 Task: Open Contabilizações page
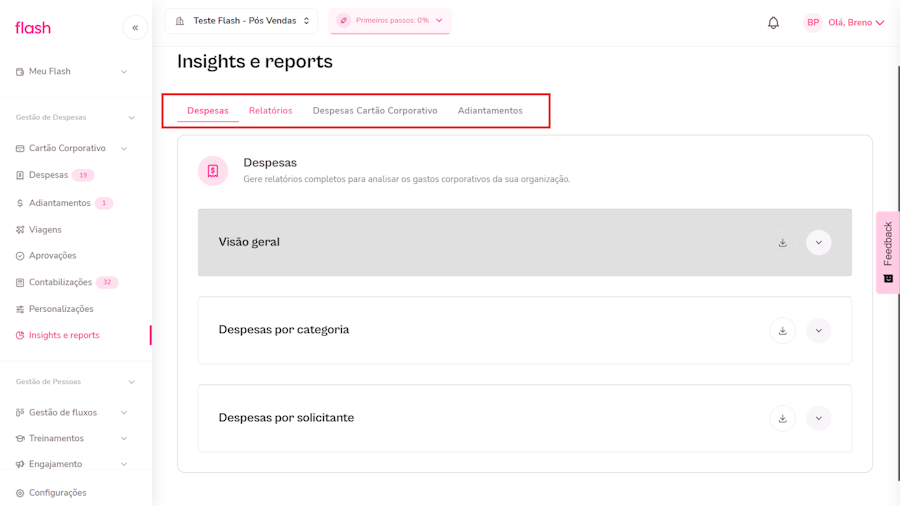click(60, 282)
